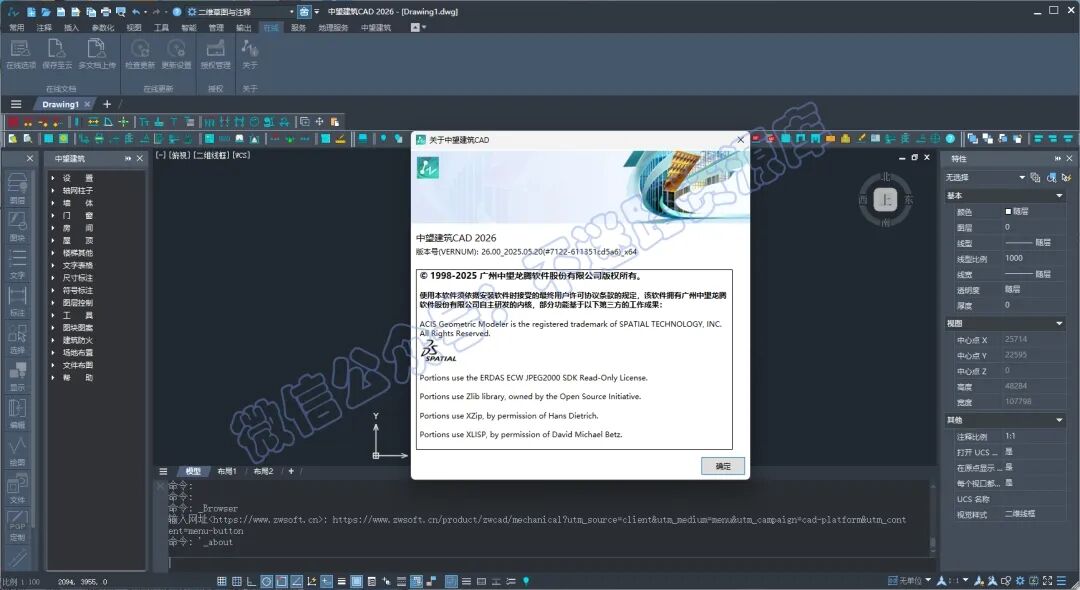Switch to the 中望建筑 ribbon tab
This screenshot has width=1080, height=590.
[x=376, y=28]
